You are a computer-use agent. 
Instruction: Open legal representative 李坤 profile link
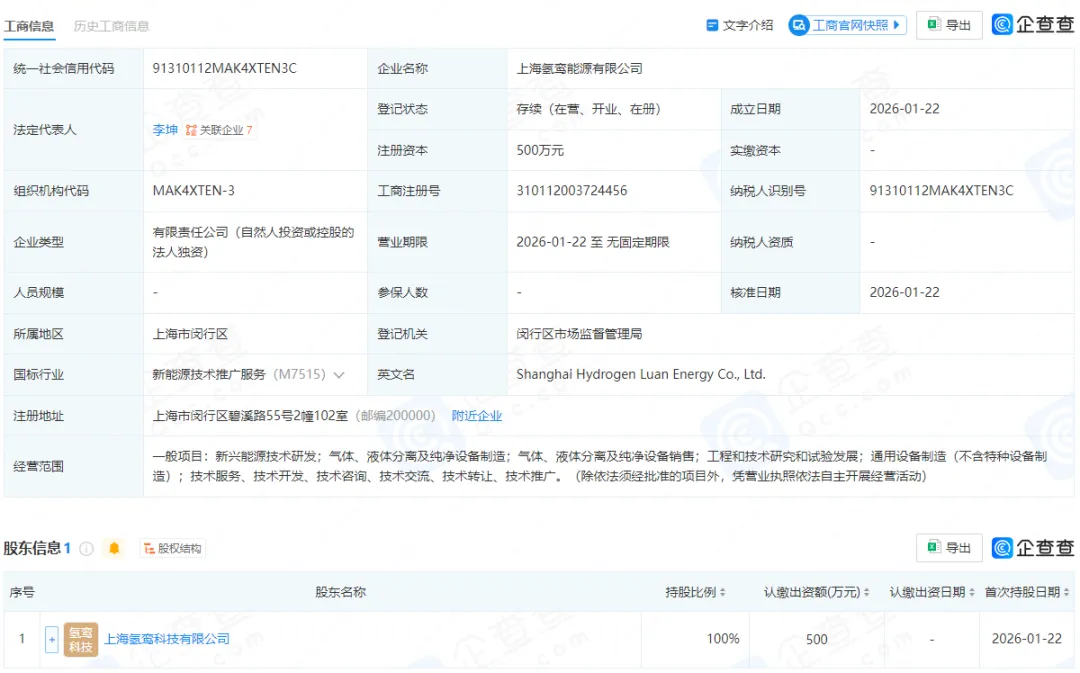point(165,130)
